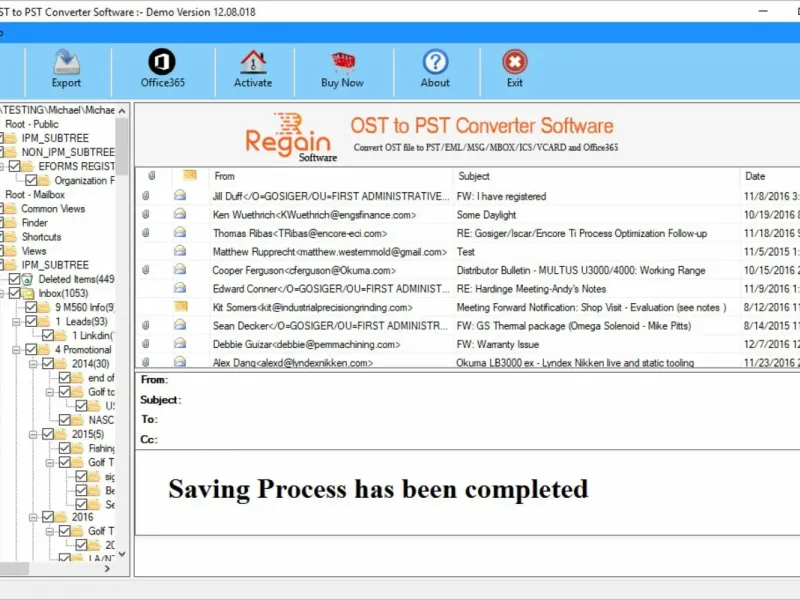800x600 pixels.
Task: Click the attachment column header icon
Action: coord(152,176)
